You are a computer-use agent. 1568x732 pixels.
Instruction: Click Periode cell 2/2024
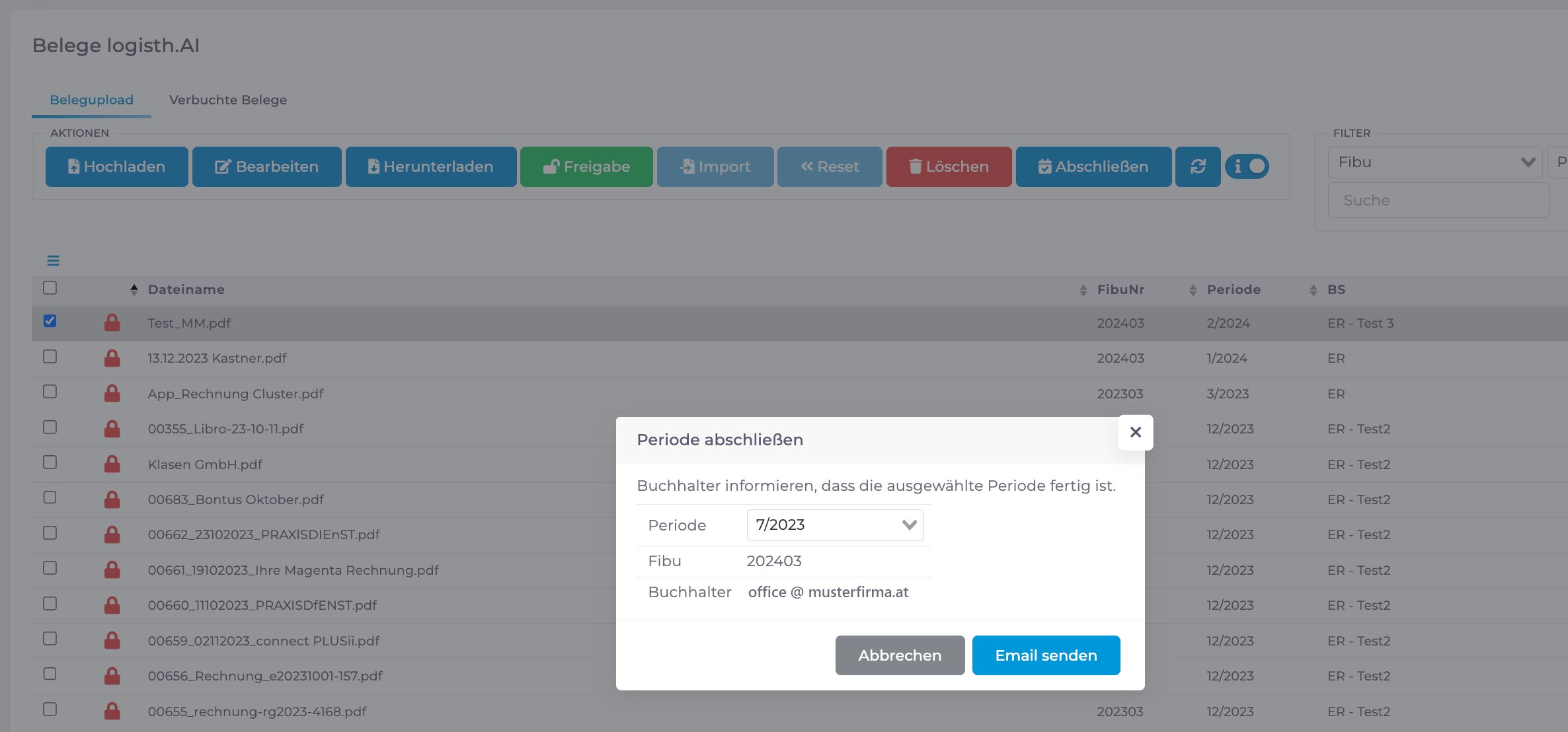point(1228,323)
